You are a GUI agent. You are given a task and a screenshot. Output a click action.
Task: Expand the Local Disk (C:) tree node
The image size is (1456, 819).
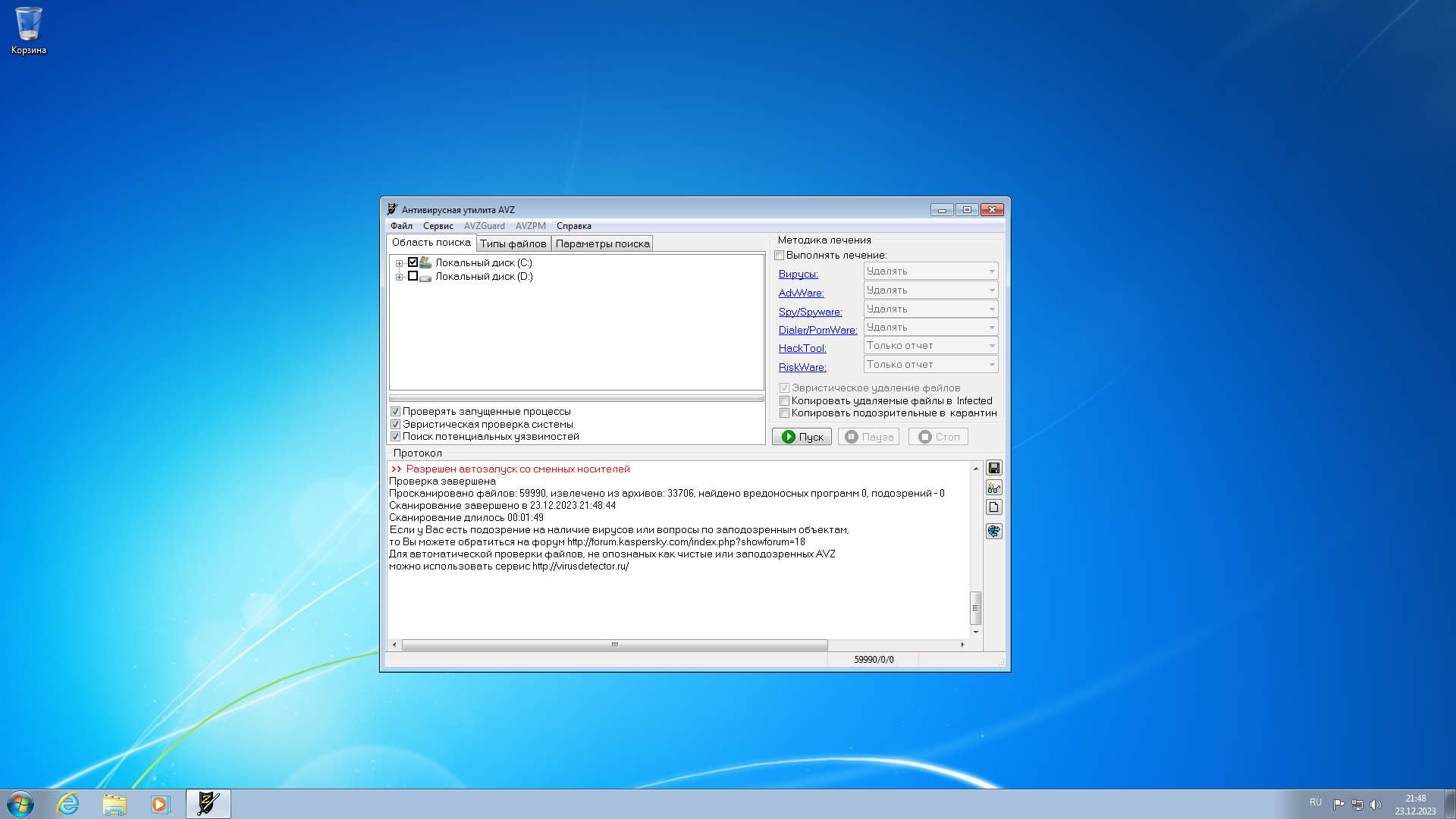[399, 263]
